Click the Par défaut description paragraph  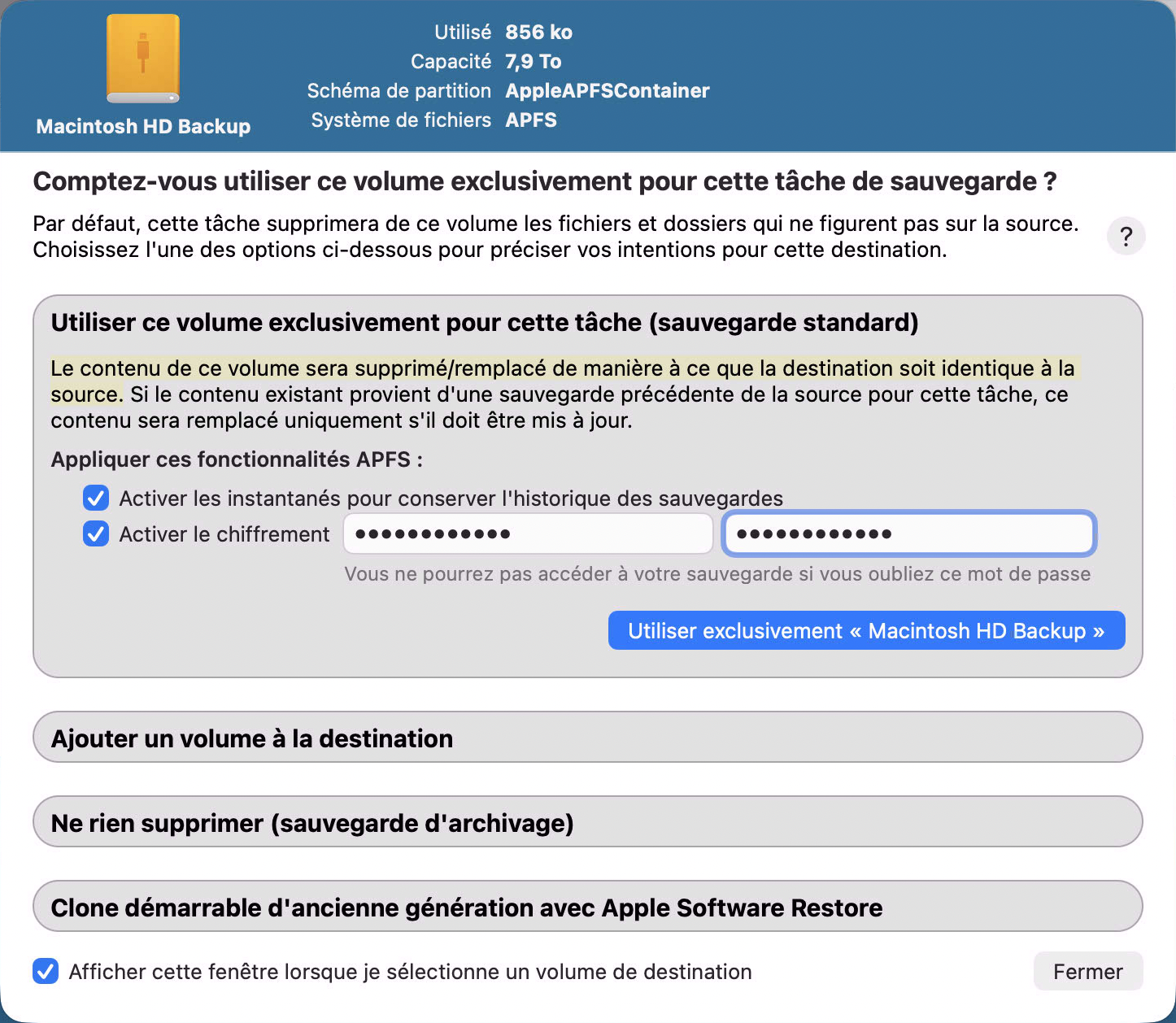pos(555,237)
